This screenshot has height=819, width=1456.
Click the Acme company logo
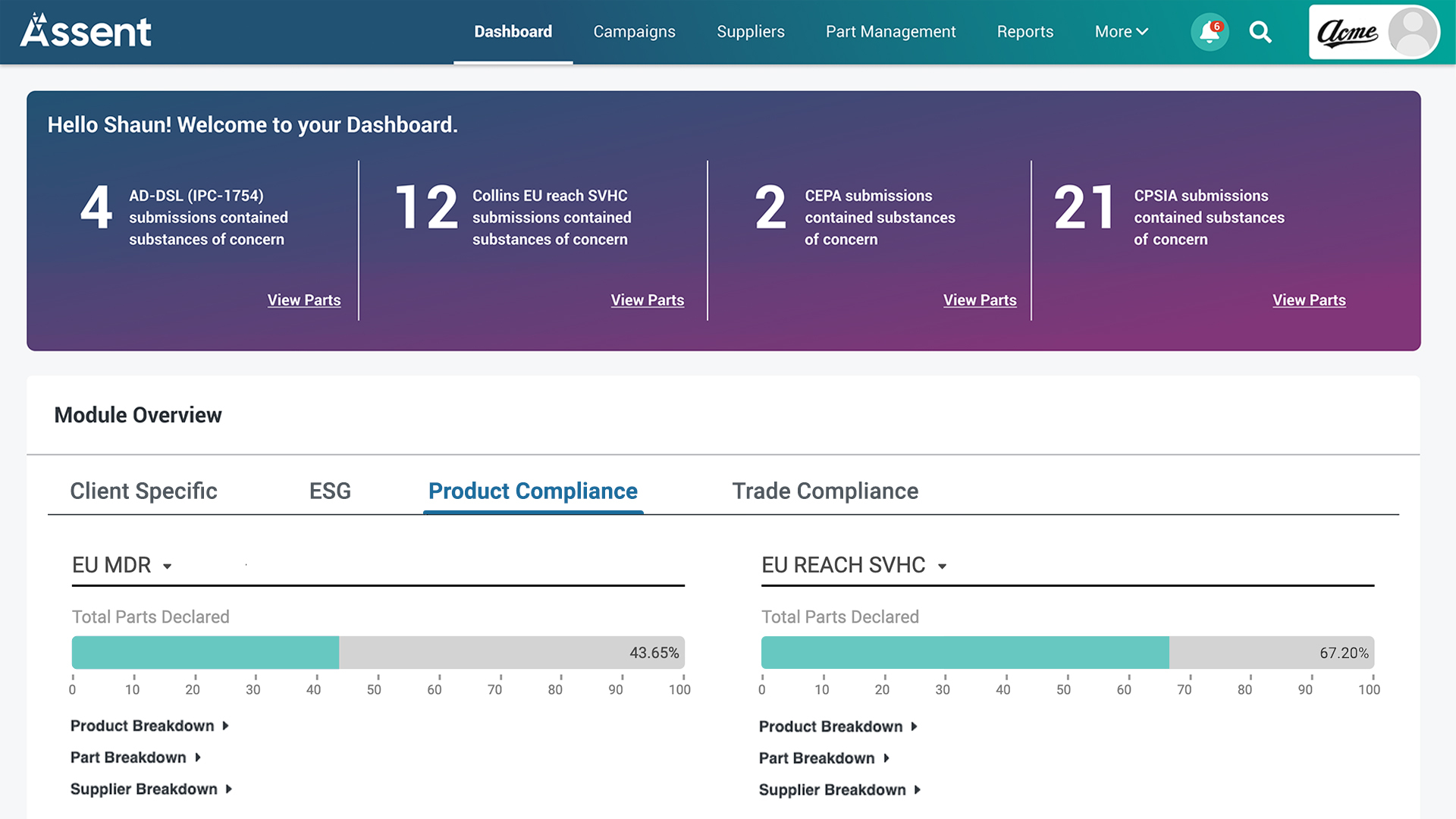click(x=1348, y=33)
